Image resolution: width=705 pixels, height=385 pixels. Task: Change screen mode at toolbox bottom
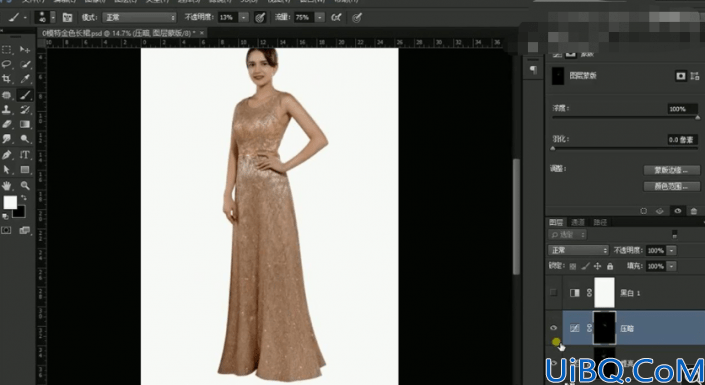point(24,230)
